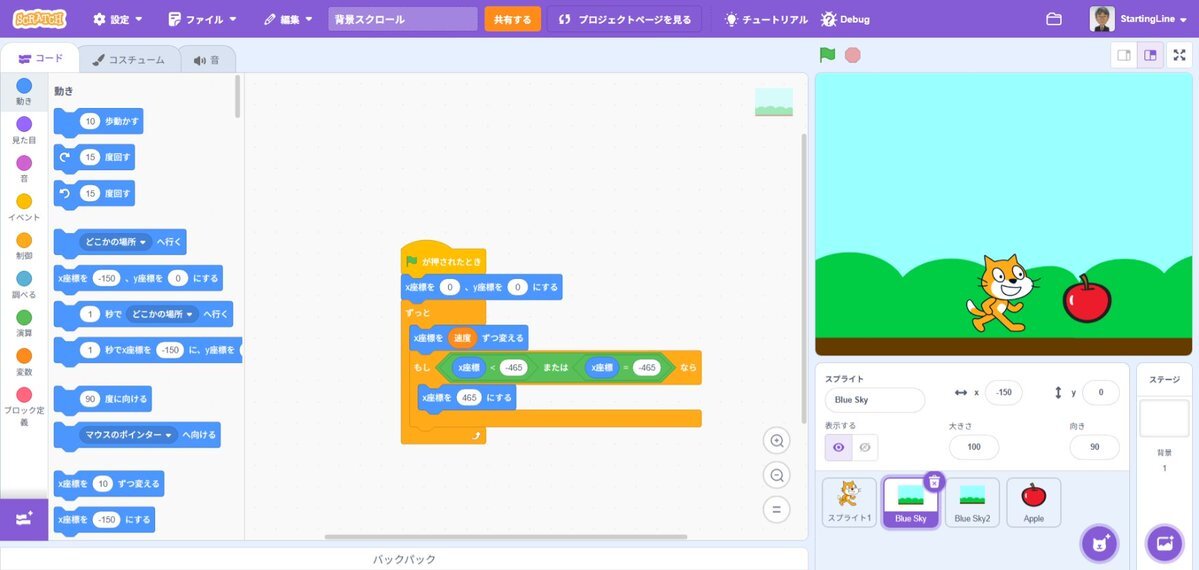Image resolution: width=1199 pixels, height=570 pixels.
Task: Open the ファイル file menu
Action: point(203,19)
